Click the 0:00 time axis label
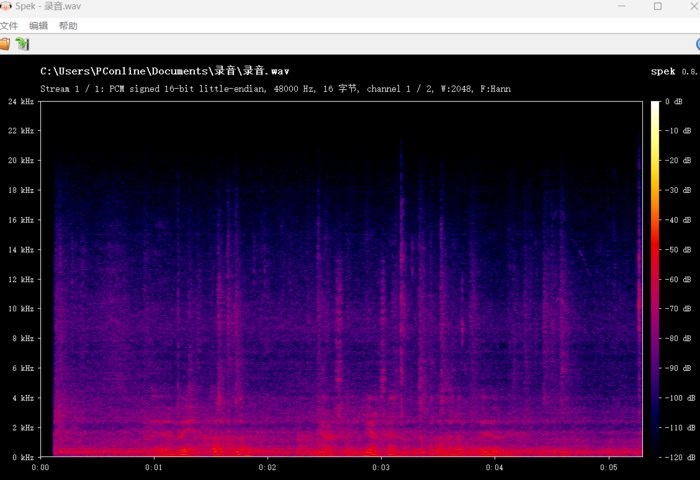The width and height of the screenshot is (700, 480). [x=40, y=467]
